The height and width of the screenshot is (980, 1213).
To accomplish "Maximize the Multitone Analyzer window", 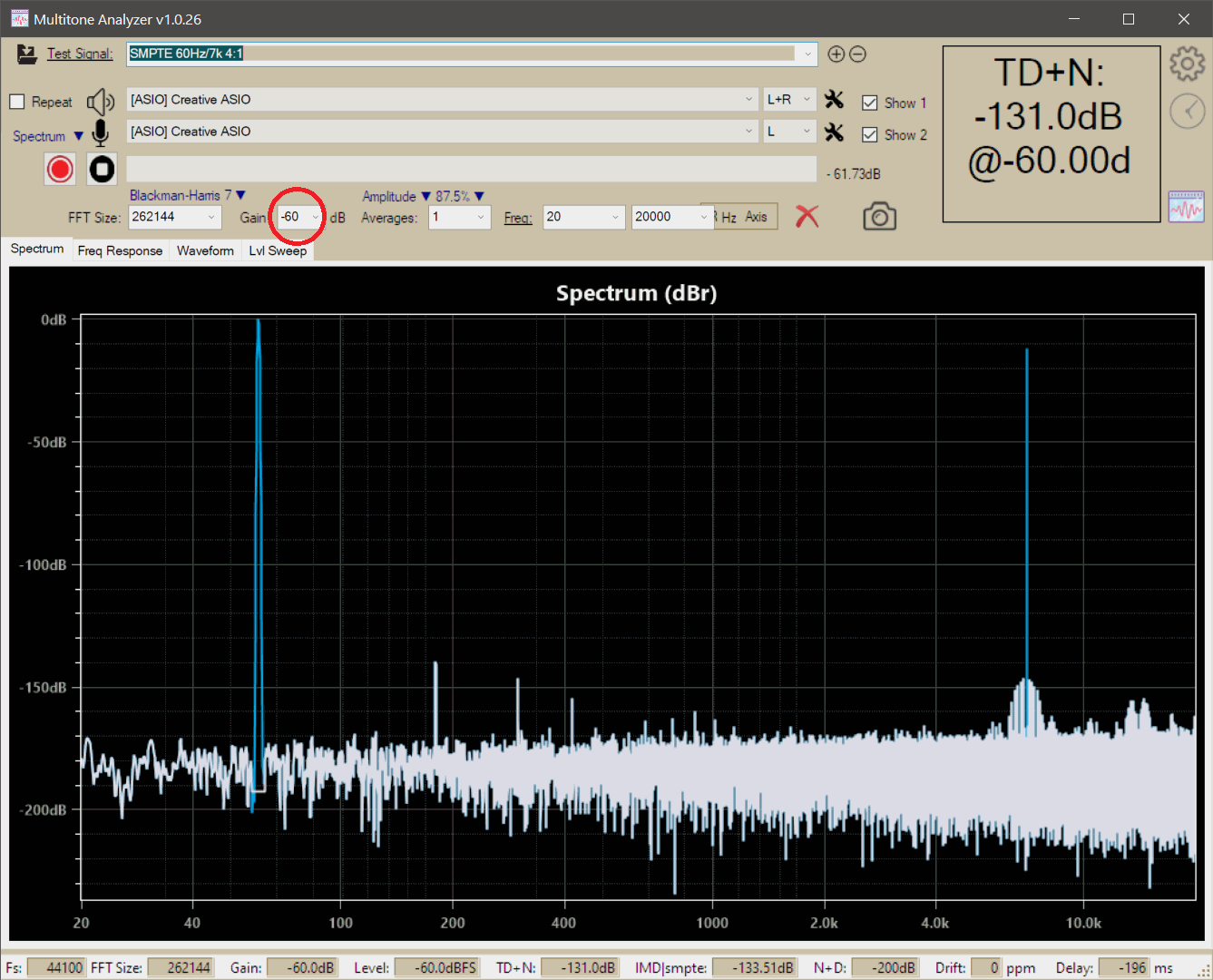I will 1129,19.
